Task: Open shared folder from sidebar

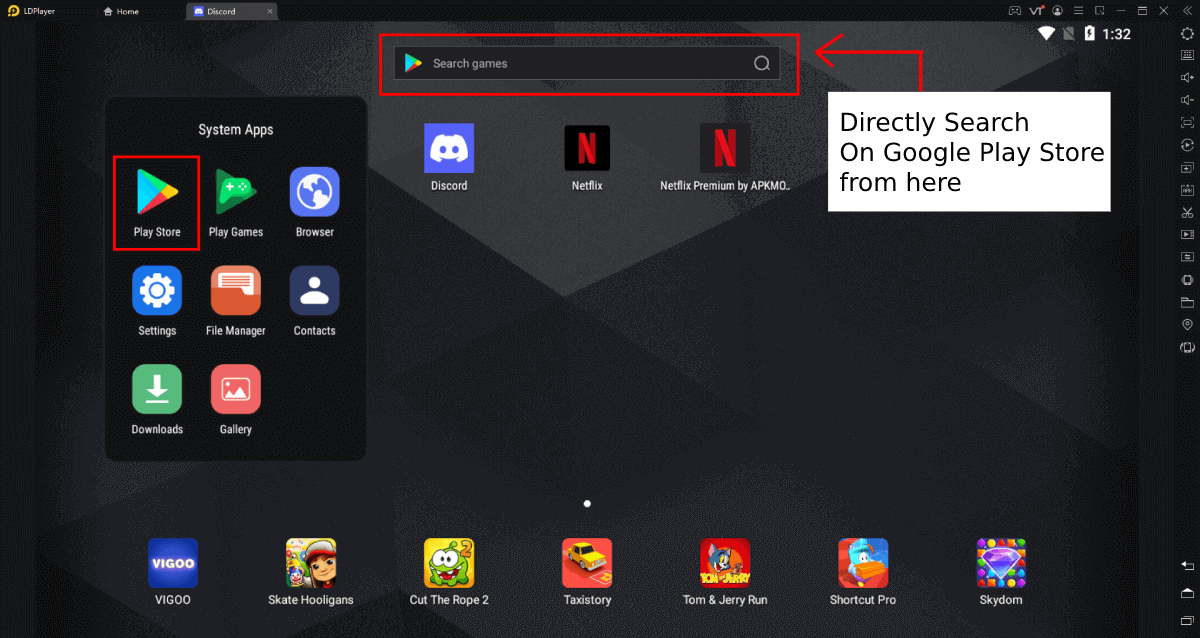Action: 1187,302
